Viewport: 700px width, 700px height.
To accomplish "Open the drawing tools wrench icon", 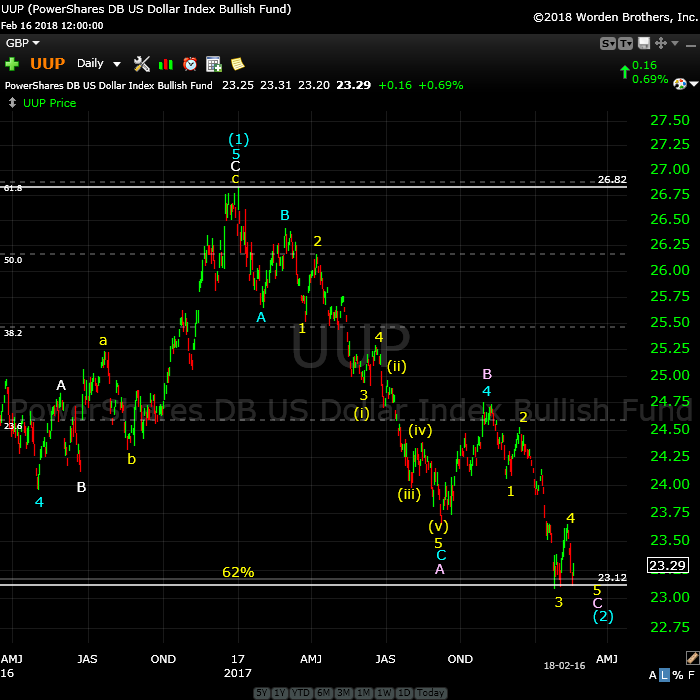I will tap(142, 64).
